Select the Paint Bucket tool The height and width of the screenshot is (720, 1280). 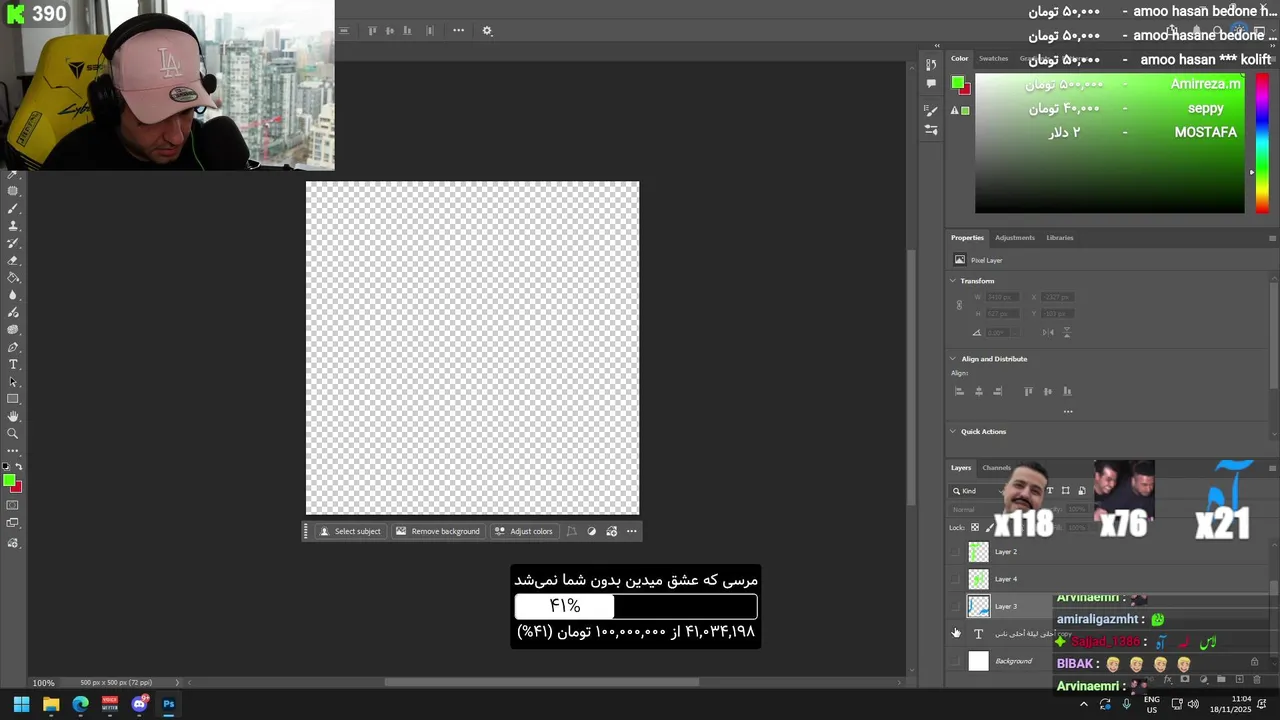(x=13, y=278)
